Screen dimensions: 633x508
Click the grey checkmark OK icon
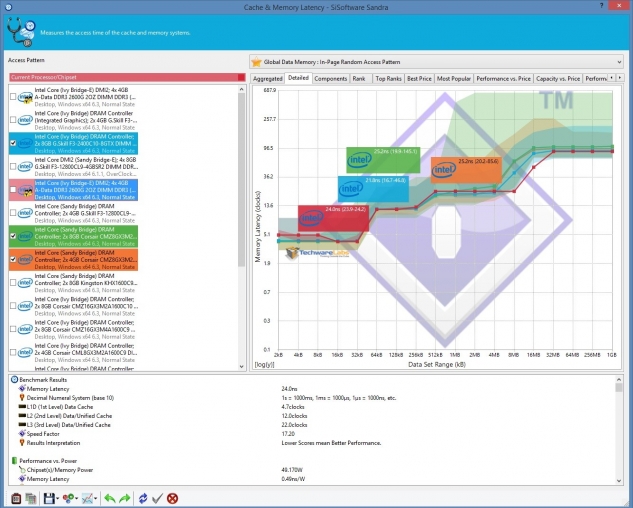(x=157, y=498)
